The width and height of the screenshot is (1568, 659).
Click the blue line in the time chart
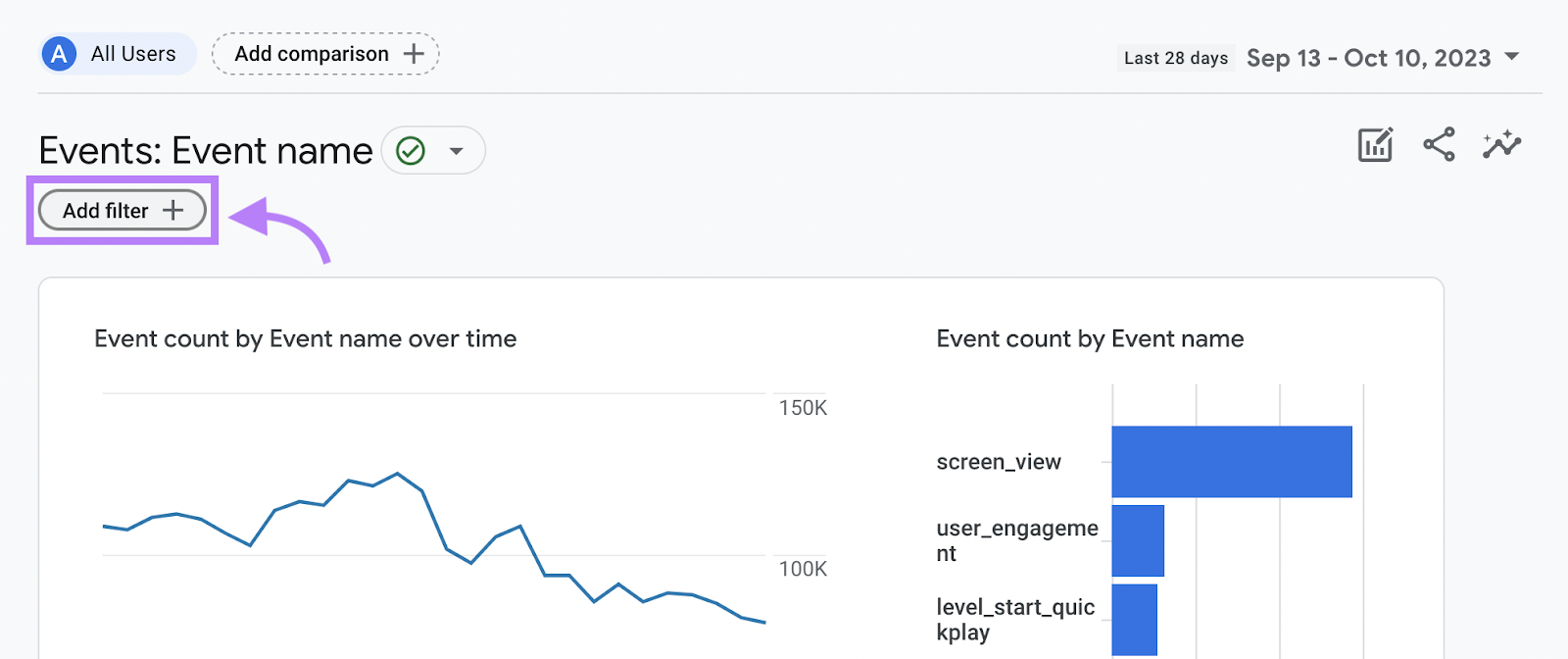[397, 474]
